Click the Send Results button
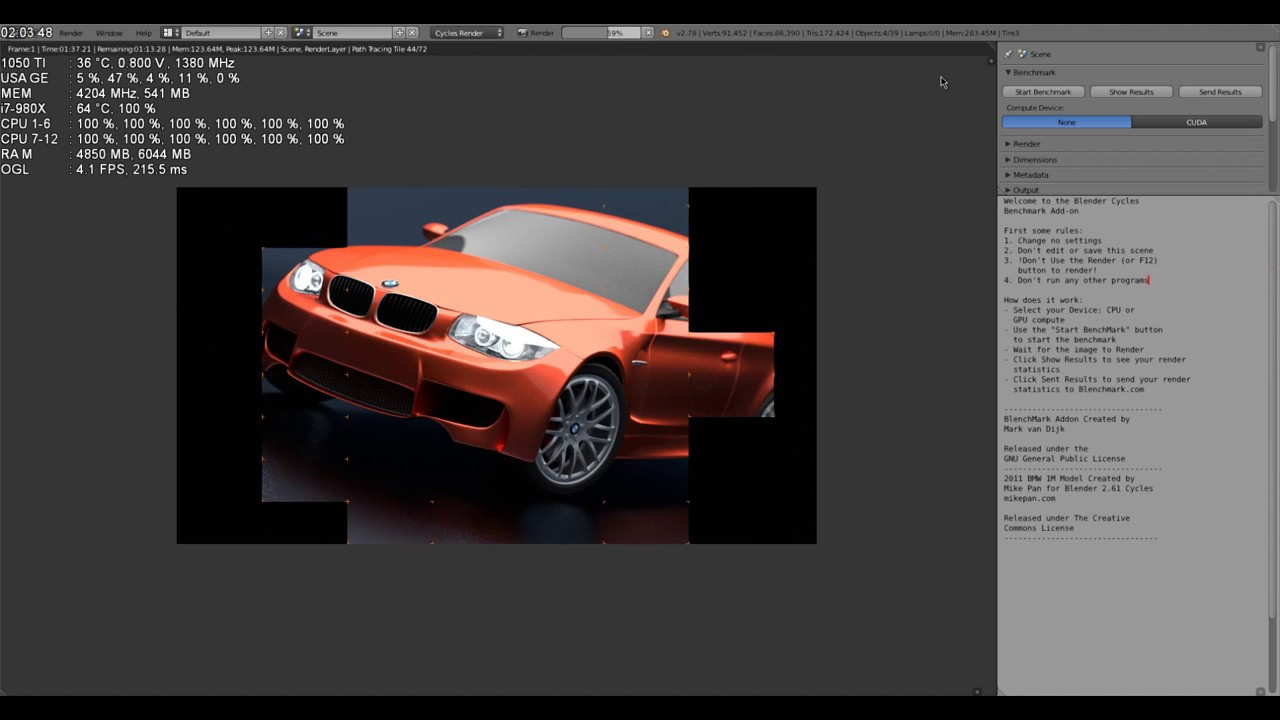Image resolution: width=1280 pixels, height=720 pixels. coord(1220,92)
